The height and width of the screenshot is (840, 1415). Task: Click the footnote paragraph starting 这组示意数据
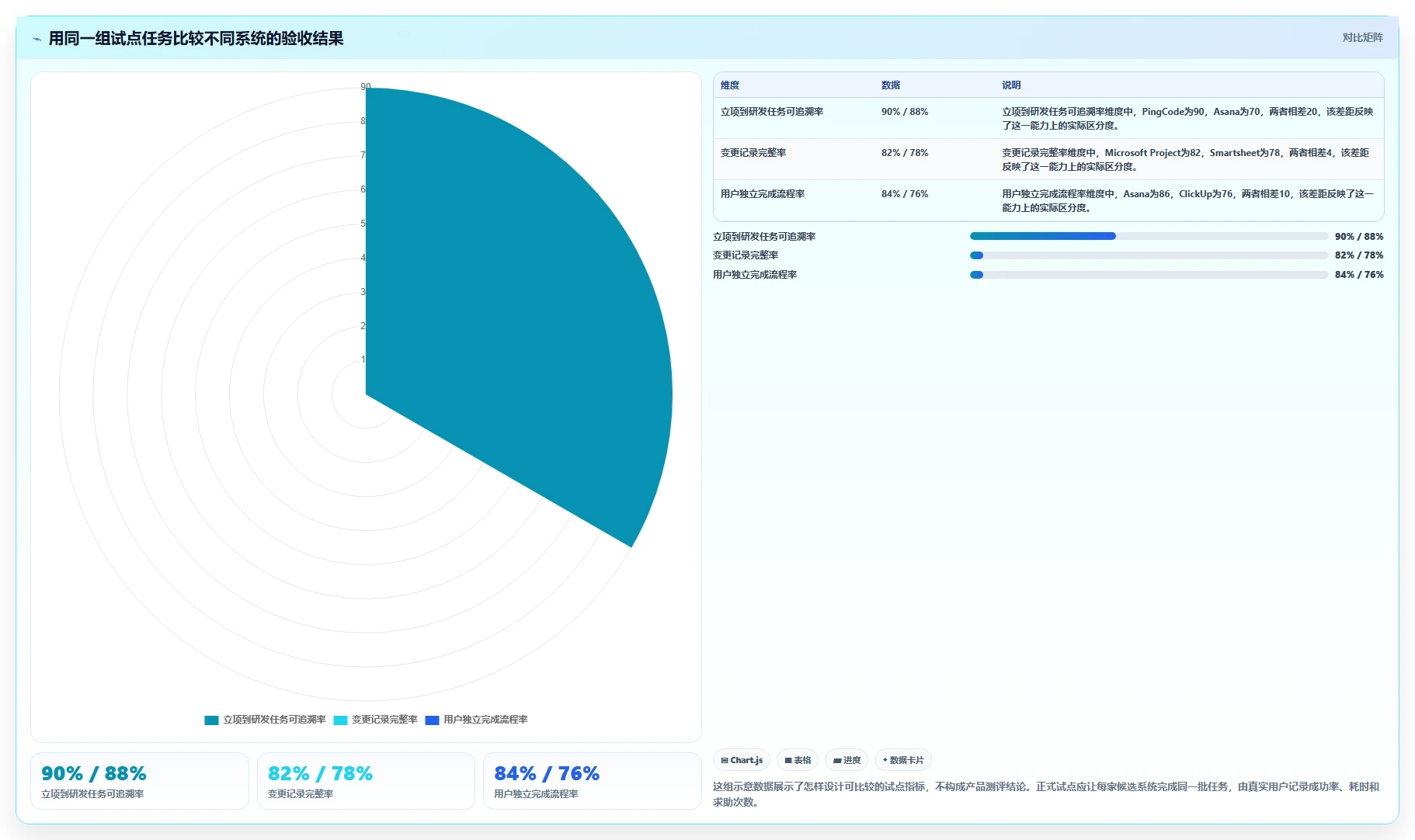1047,794
